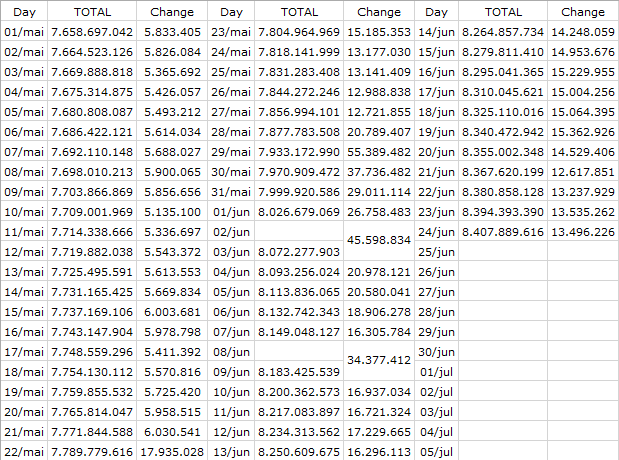
Task: Select change value 5.614.034
Action: pos(172,132)
